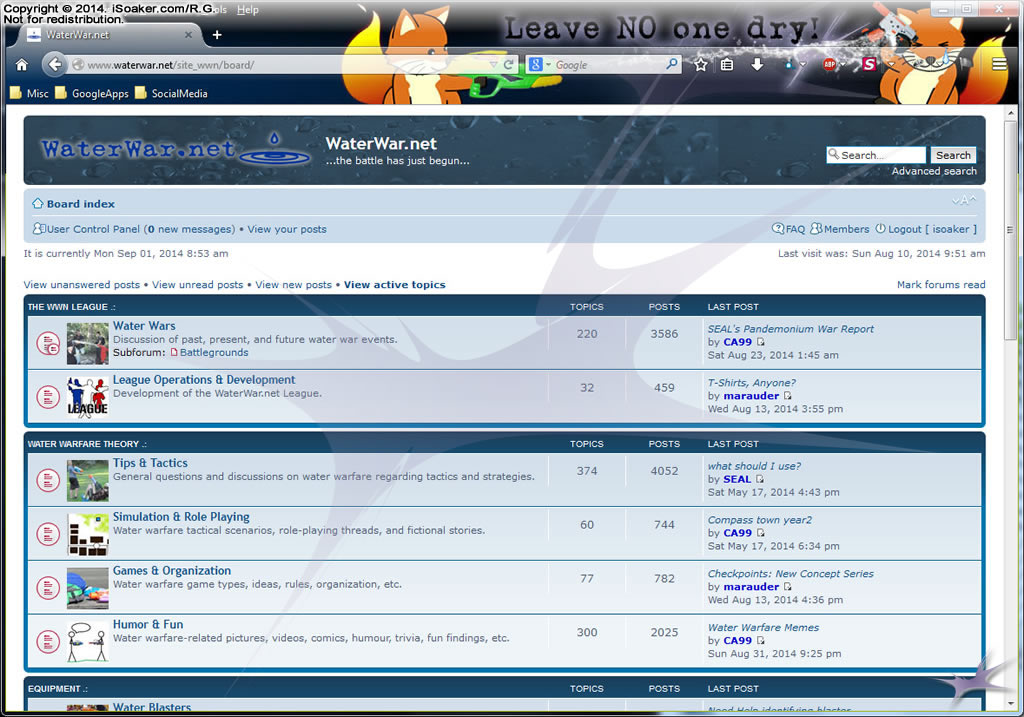Open the Help menu
The width and height of the screenshot is (1024, 717).
(x=248, y=10)
